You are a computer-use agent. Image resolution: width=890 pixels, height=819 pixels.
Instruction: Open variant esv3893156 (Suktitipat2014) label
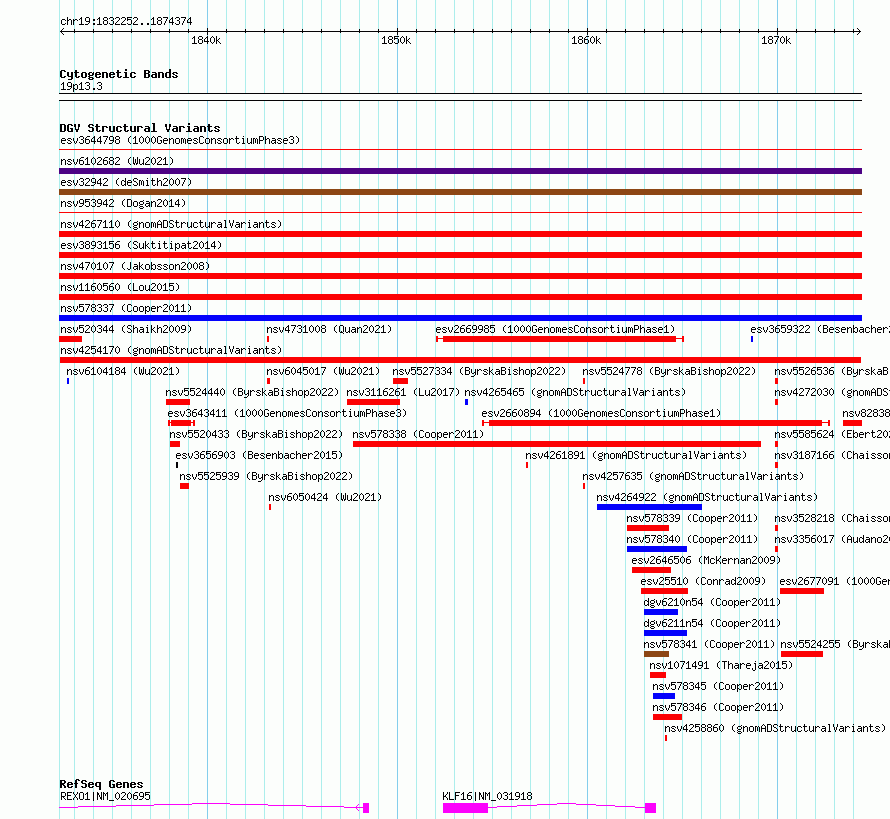pos(141,245)
